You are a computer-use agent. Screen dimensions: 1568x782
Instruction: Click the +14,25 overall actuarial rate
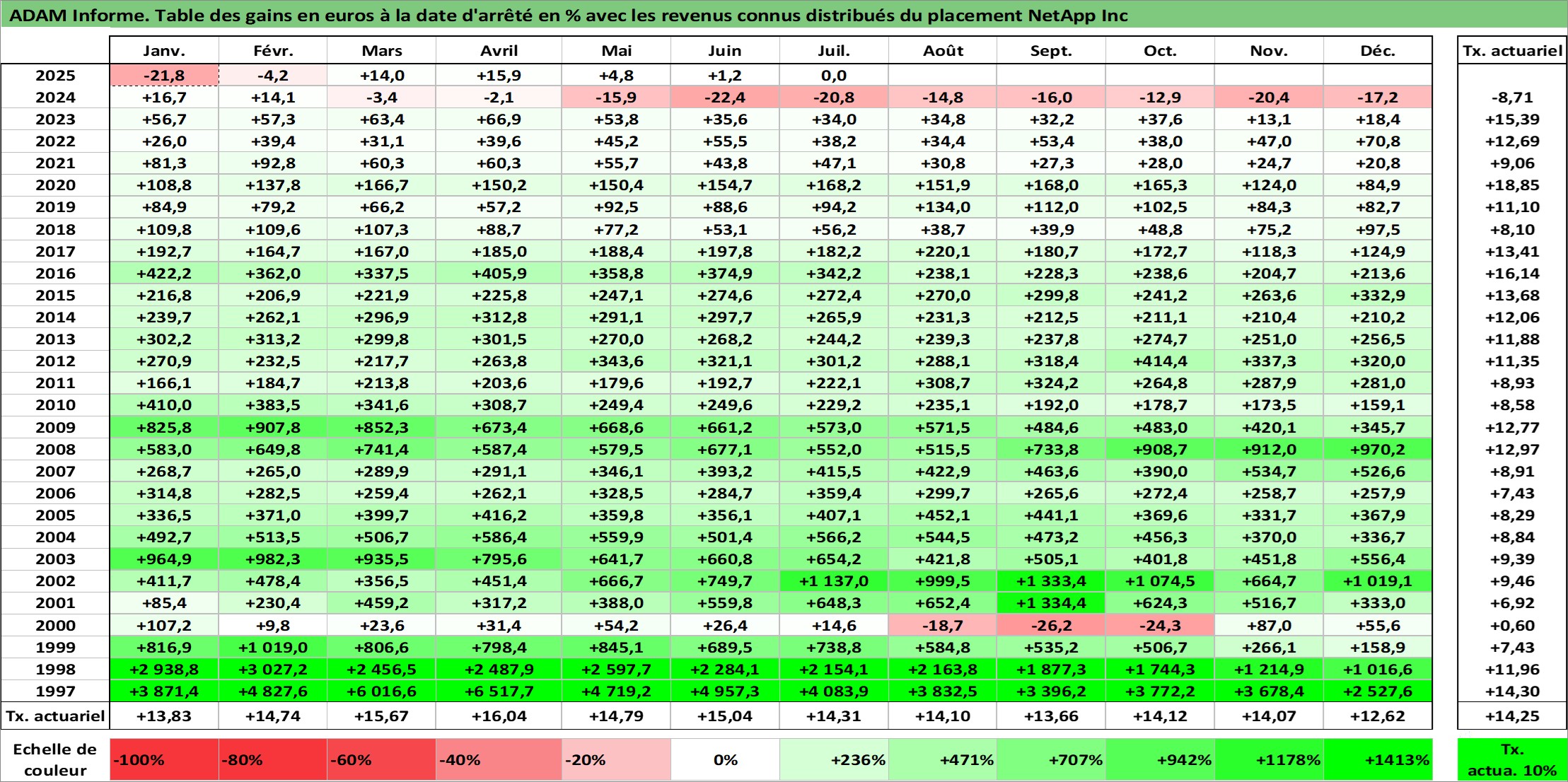(1512, 716)
